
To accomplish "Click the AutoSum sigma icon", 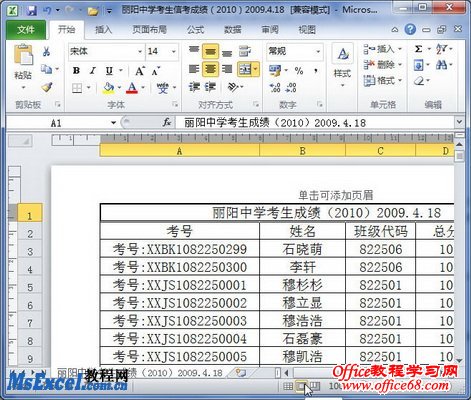I will (x=418, y=49).
